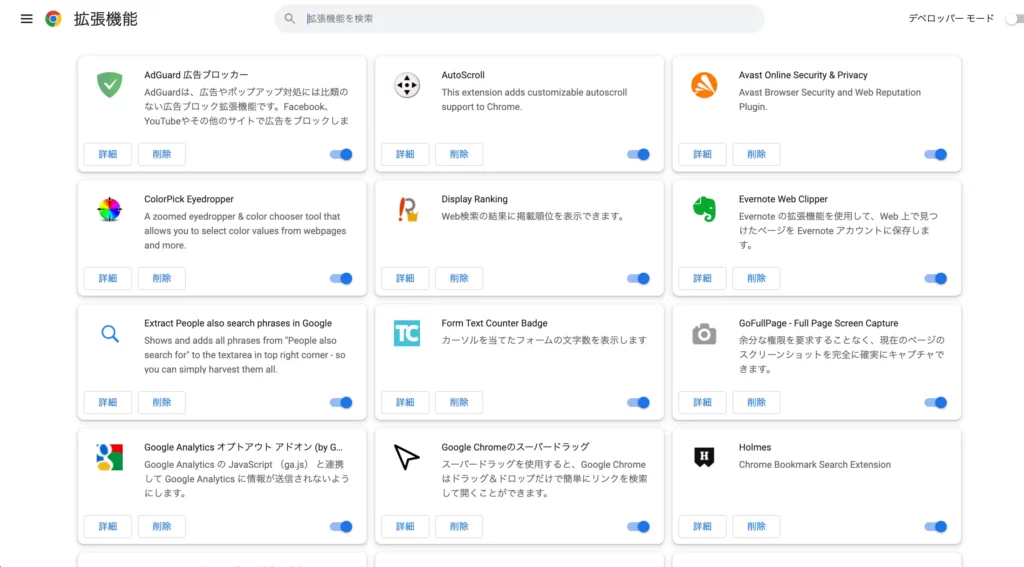The height and width of the screenshot is (567, 1024).
Task: Turn off Form Text Counter Badge toggle
Action: [x=638, y=402]
